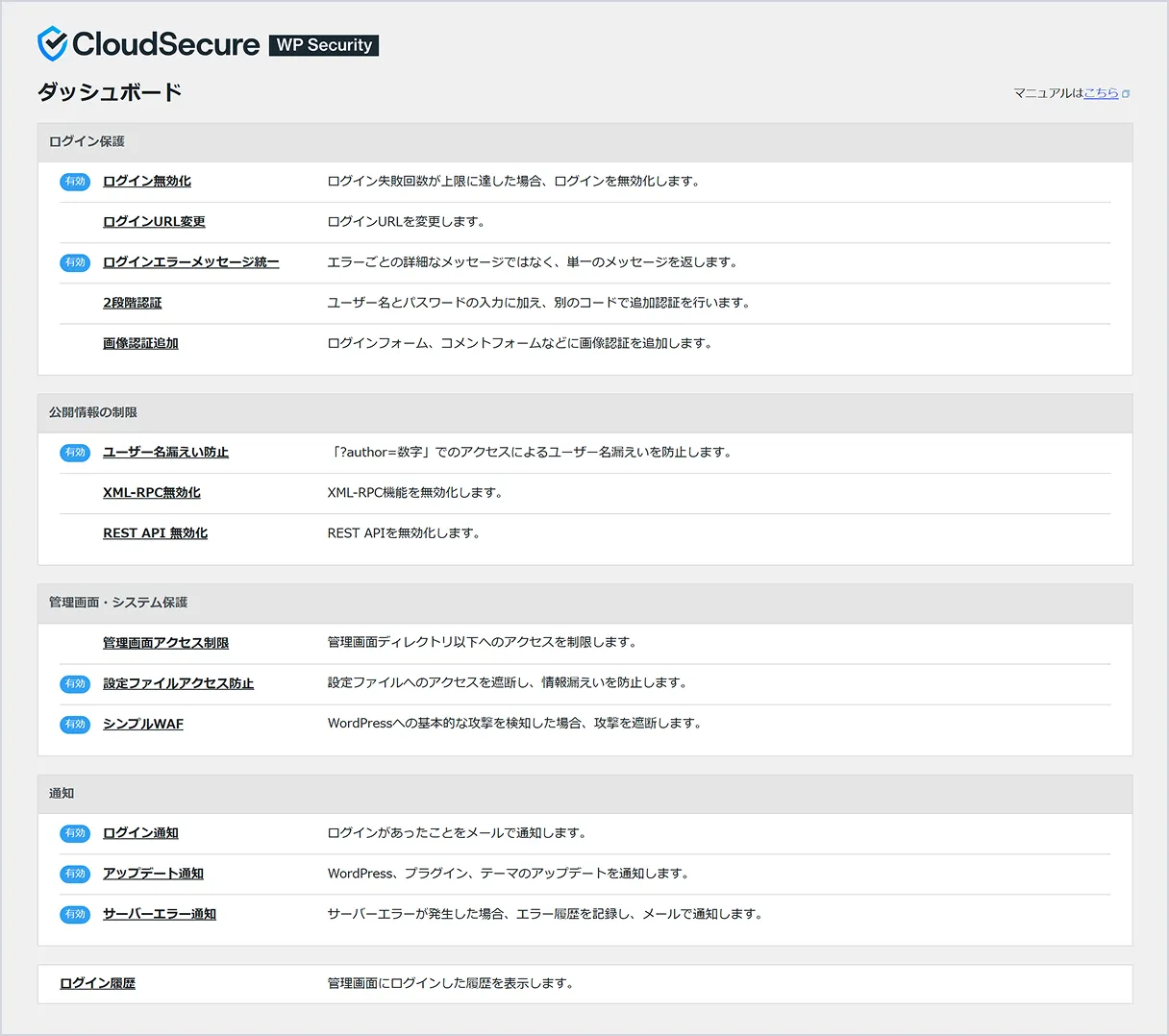This screenshot has height=1036, width=1169.
Task: Click the WP Security label badge
Action: pos(324,45)
